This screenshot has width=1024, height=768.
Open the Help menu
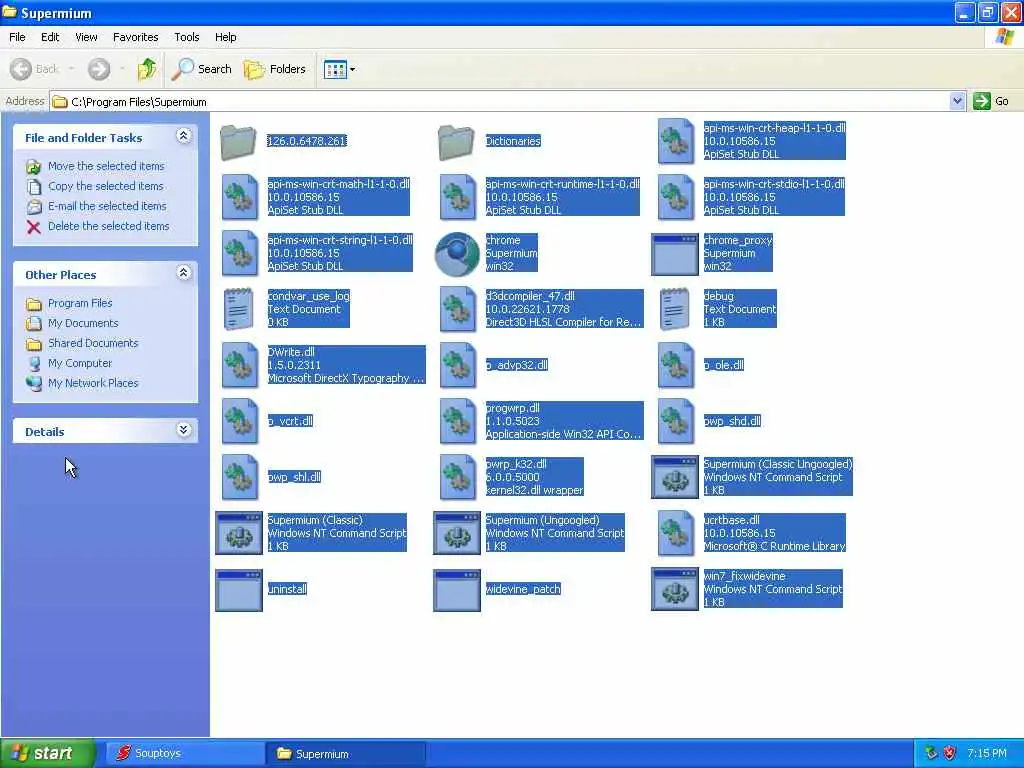(x=225, y=37)
